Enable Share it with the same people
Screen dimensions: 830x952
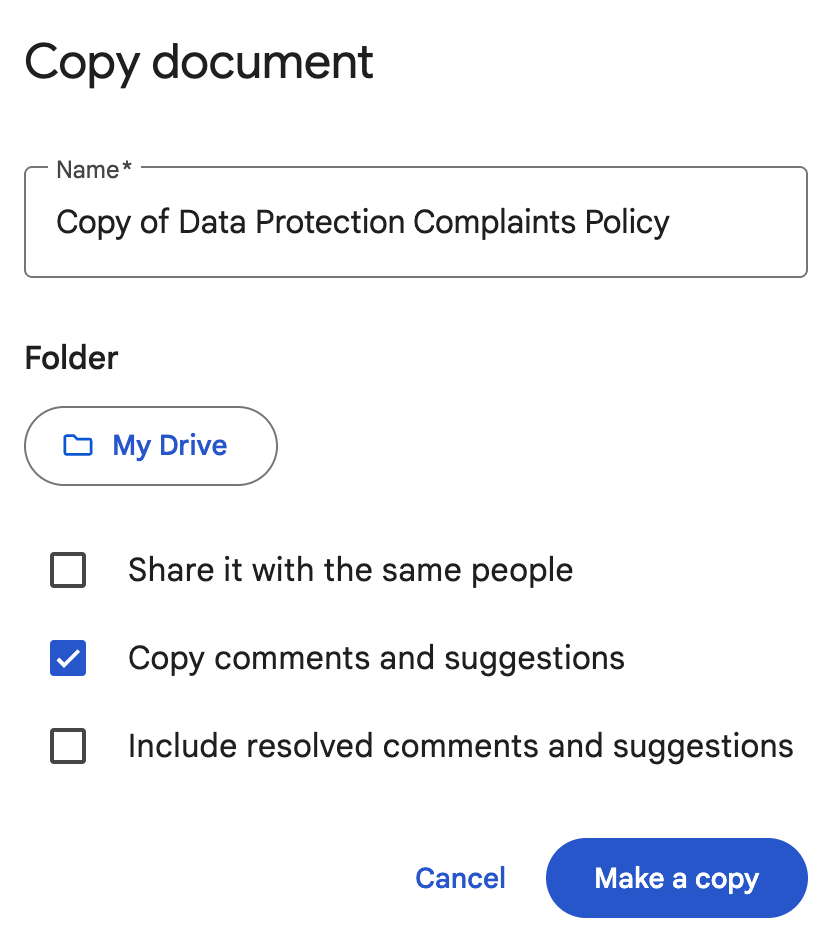(x=68, y=570)
